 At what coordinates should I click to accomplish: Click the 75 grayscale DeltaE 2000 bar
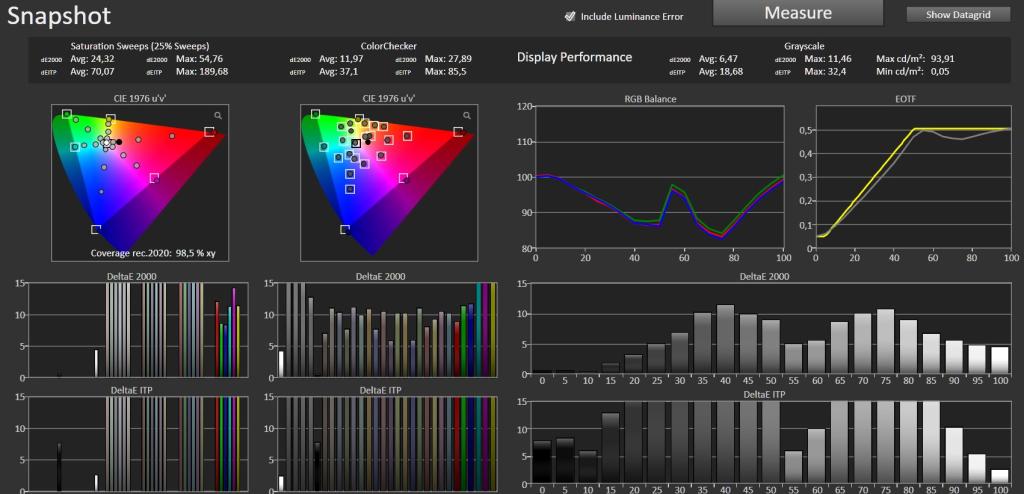point(886,341)
